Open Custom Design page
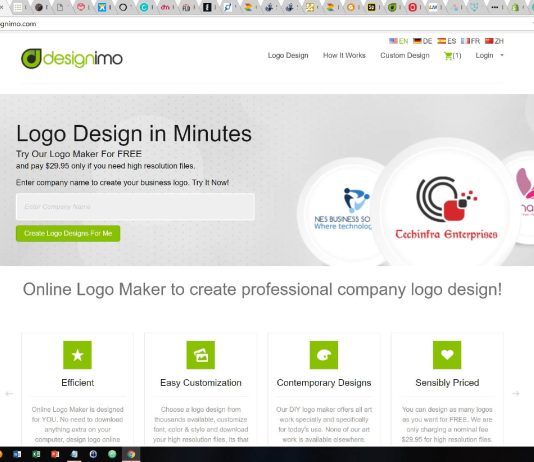This screenshot has height=462, width=534. 405,55
